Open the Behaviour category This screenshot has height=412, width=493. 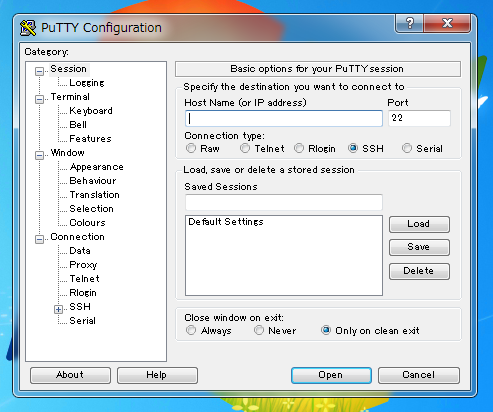pyautogui.click(x=93, y=181)
